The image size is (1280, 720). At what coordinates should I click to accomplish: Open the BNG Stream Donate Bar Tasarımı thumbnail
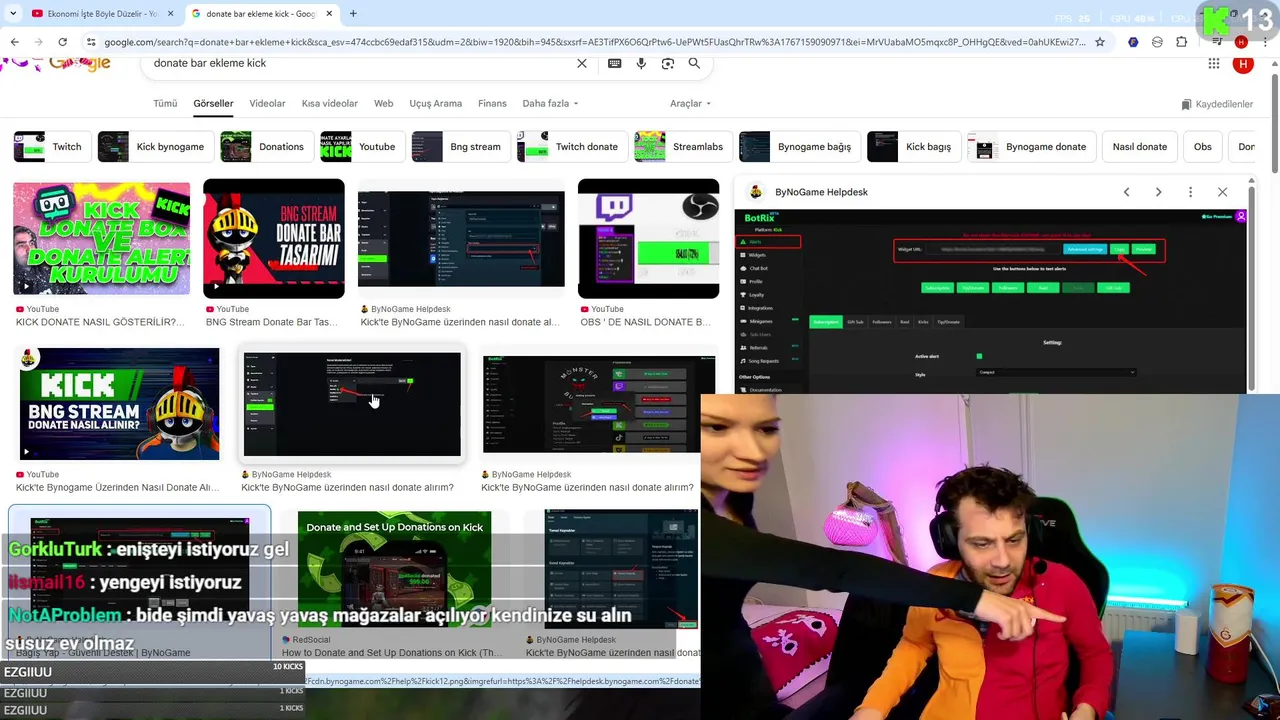tap(274, 239)
